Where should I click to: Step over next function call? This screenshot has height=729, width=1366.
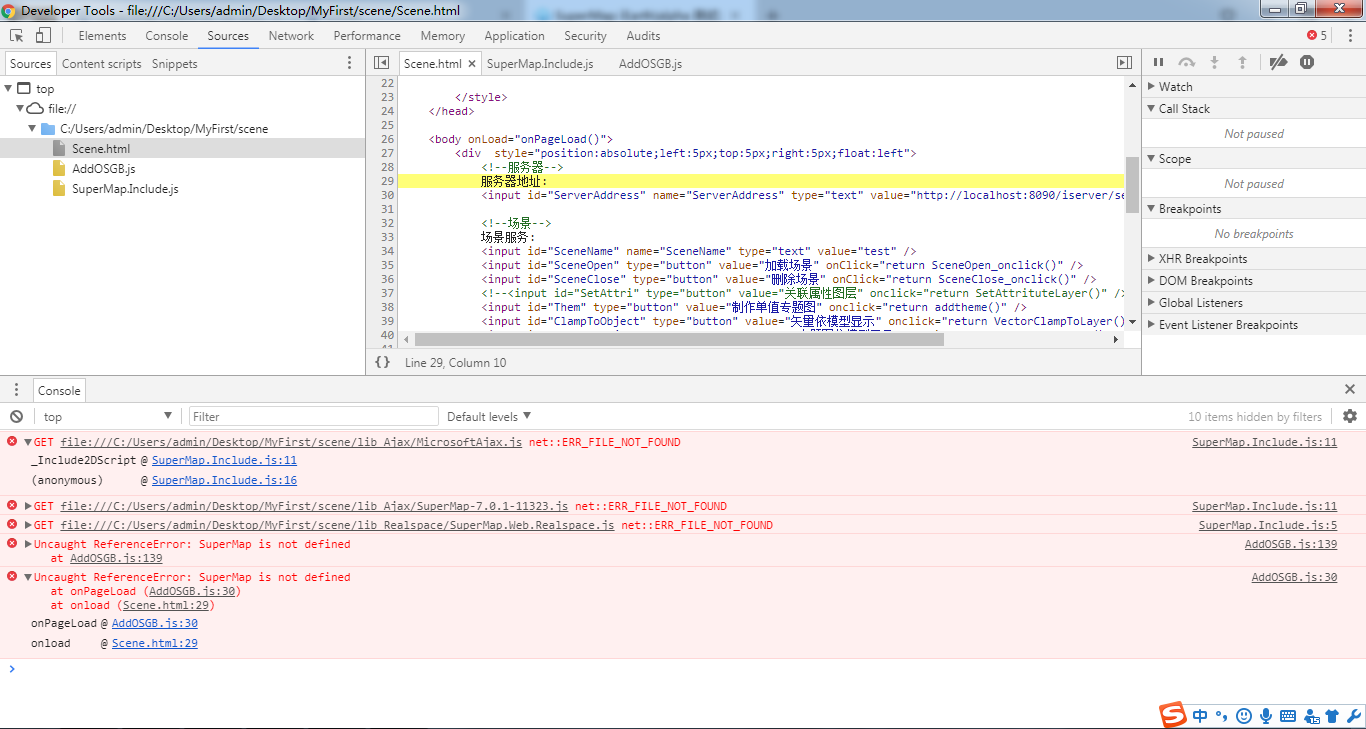[x=1187, y=62]
